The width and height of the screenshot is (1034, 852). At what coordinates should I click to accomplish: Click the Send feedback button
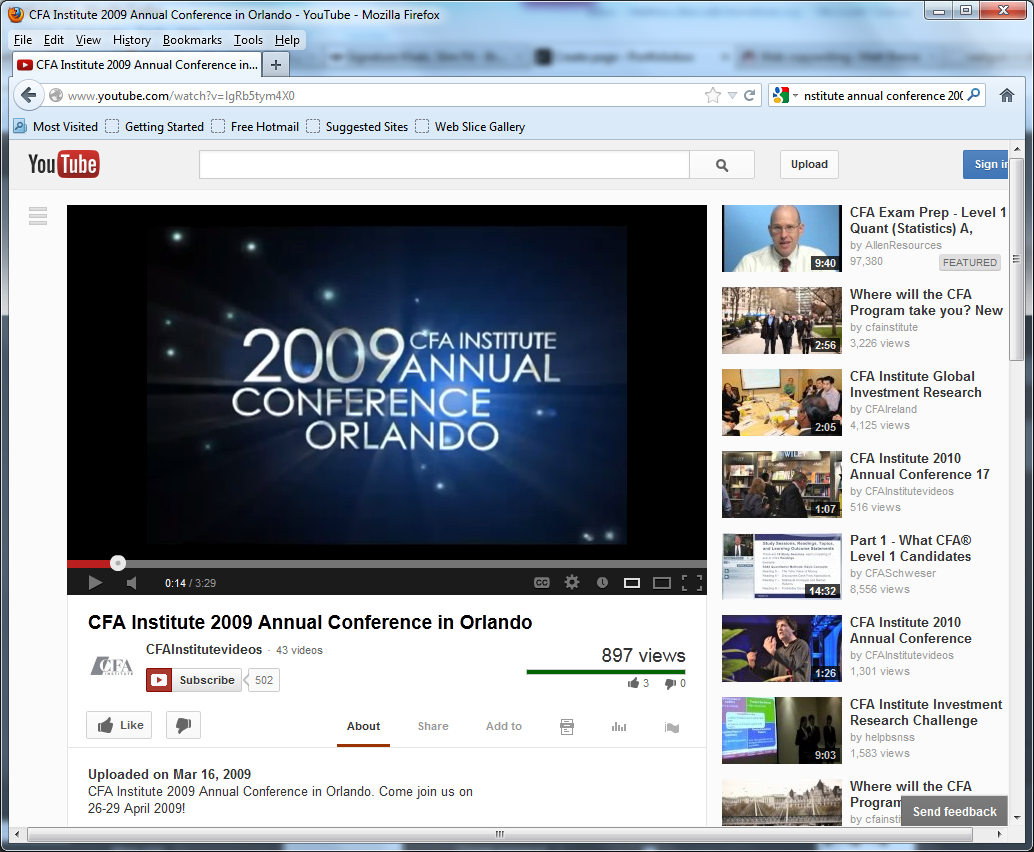point(954,811)
